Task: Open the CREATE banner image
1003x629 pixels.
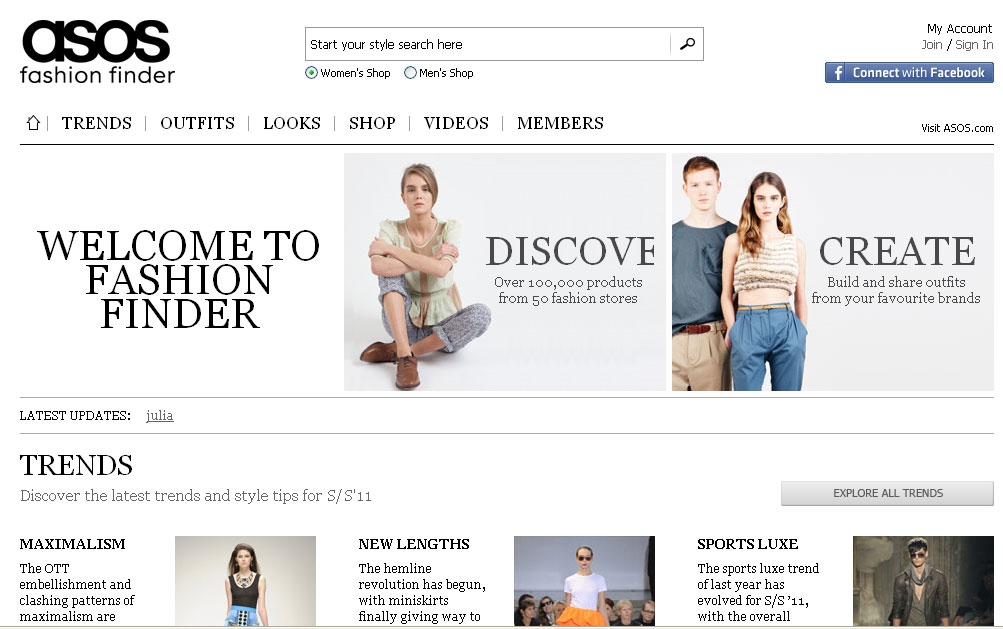Action: 833,272
